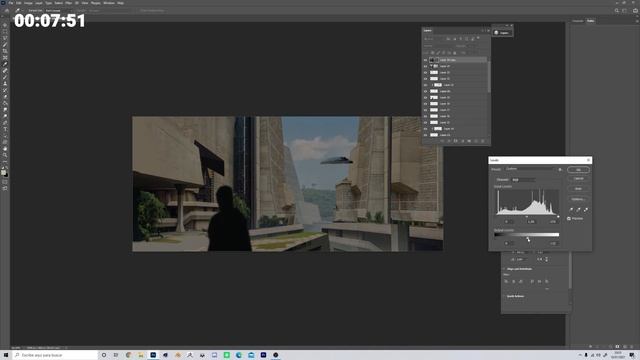
Task: Create new adjustment layer from Layers footer
Action: [462, 141]
